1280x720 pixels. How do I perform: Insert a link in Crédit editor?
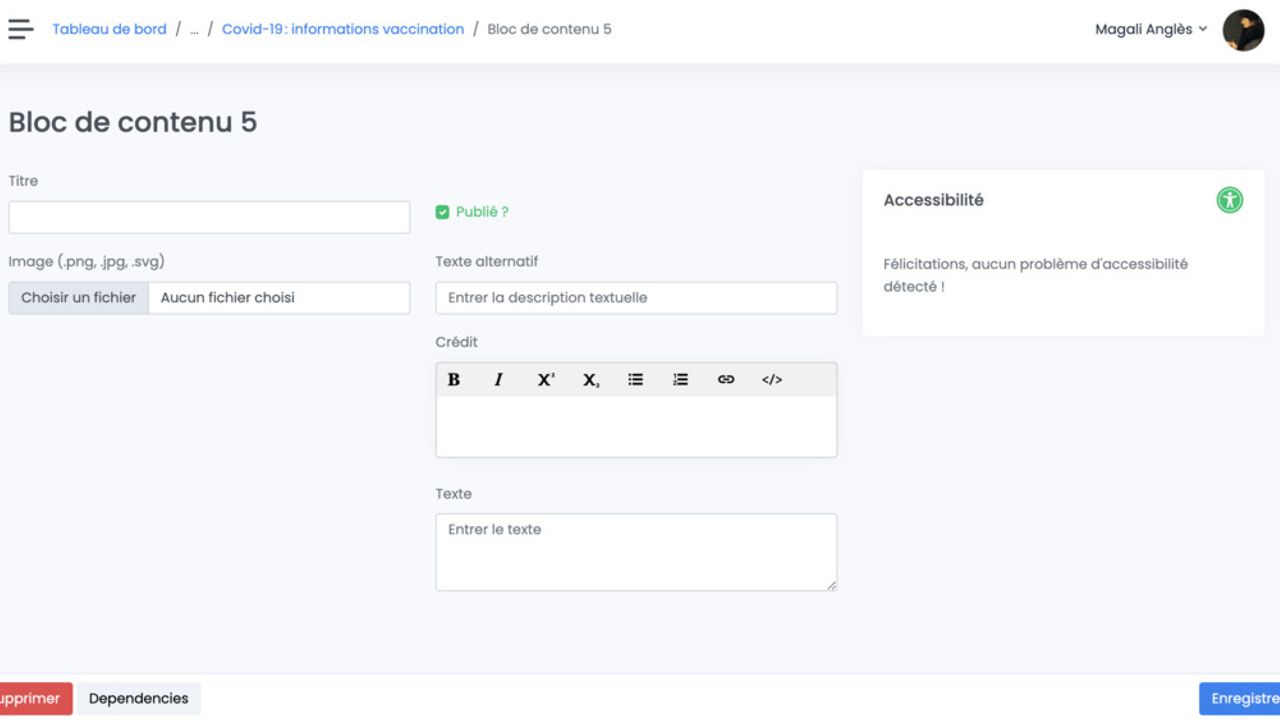click(726, 380)
